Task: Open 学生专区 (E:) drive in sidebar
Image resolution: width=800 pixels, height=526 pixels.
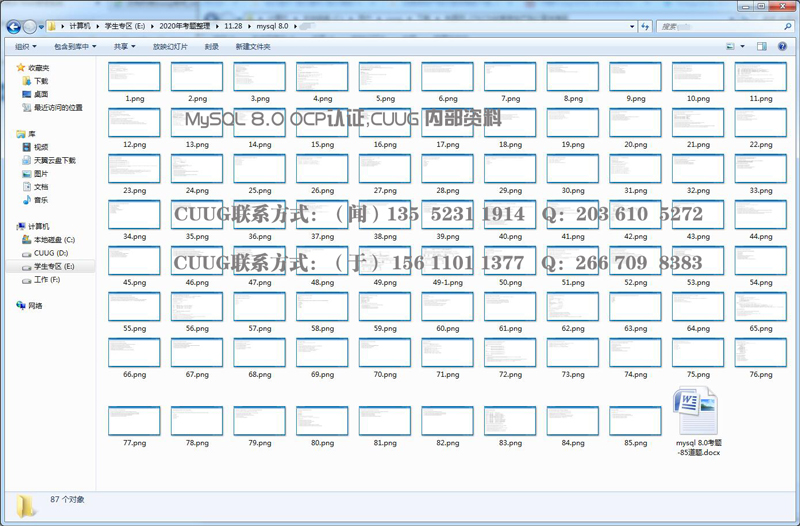Action: [54, 266]
